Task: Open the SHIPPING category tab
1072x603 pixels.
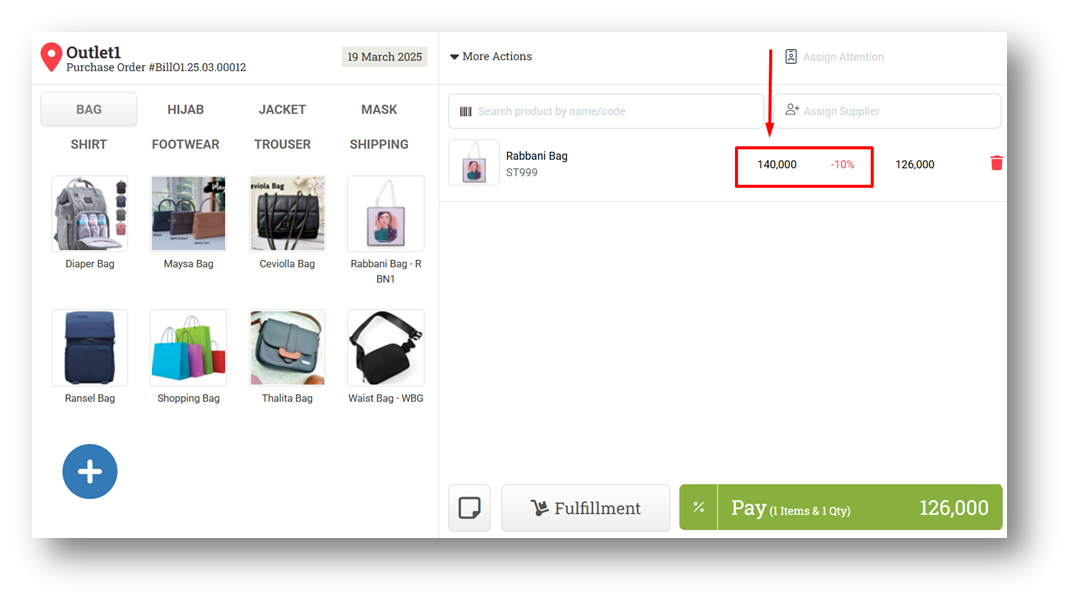Action: click(379, 144)
